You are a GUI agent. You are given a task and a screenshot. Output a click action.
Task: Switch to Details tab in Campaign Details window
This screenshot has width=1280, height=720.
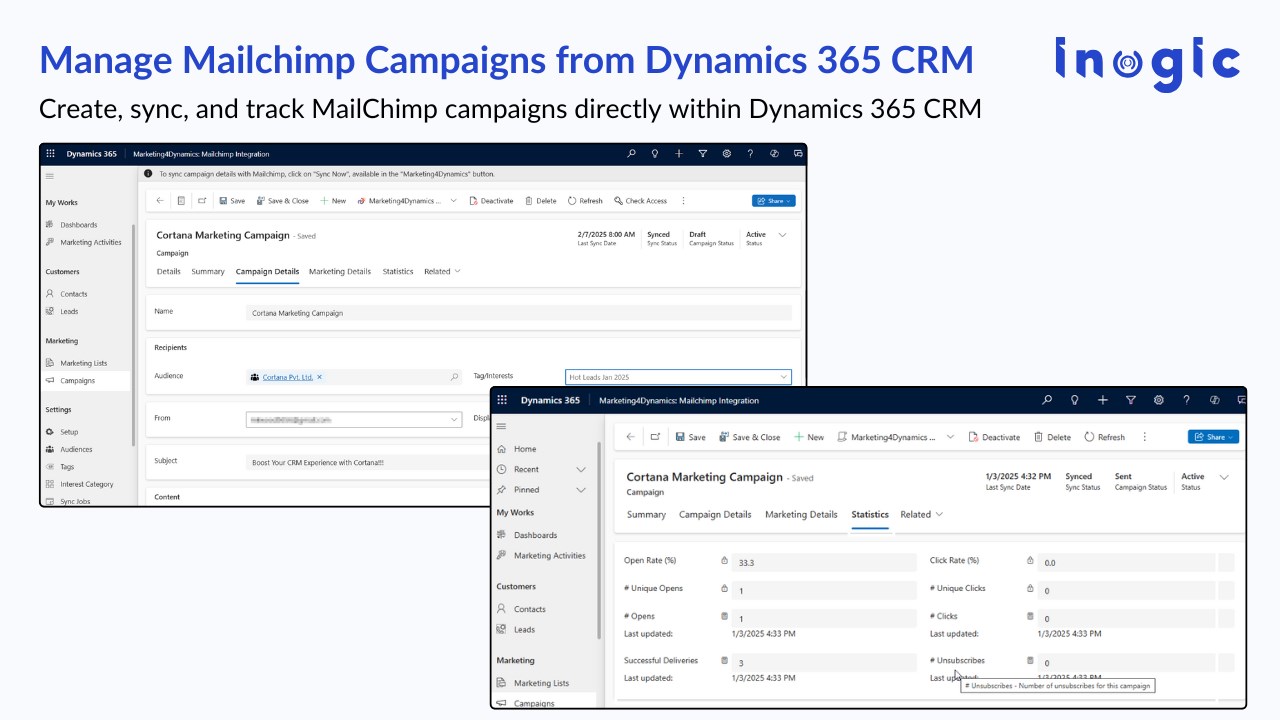pos(169,271)
